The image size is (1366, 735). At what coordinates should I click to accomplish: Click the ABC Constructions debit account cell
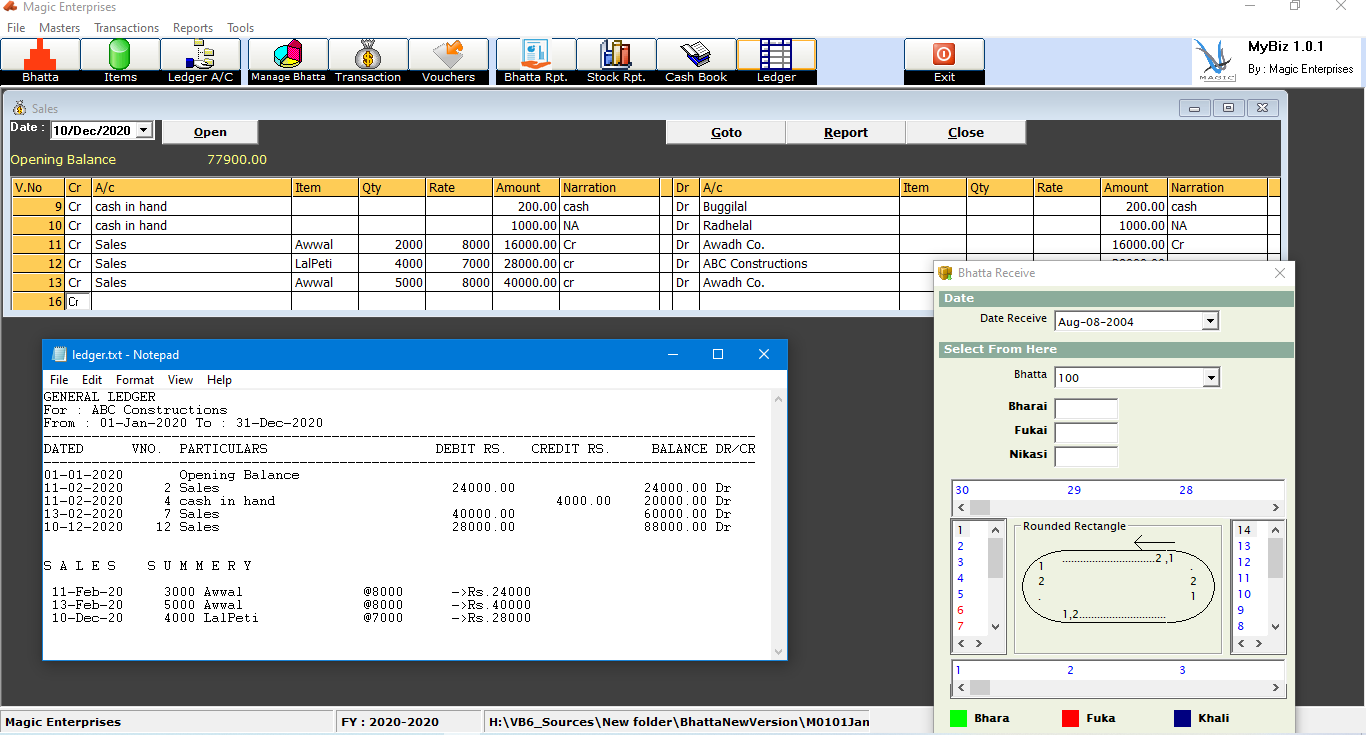coord(799,263)
